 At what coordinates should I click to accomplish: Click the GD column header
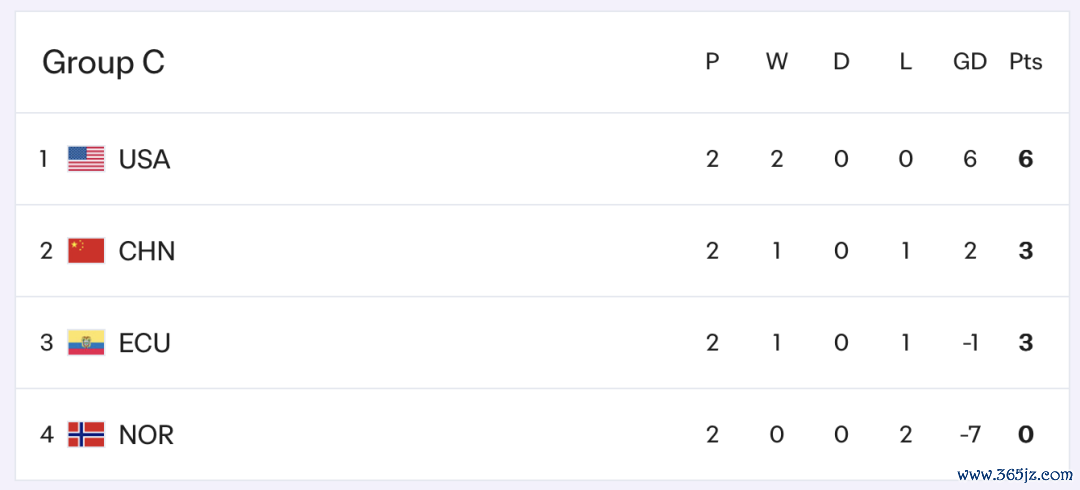pos(969,62)
